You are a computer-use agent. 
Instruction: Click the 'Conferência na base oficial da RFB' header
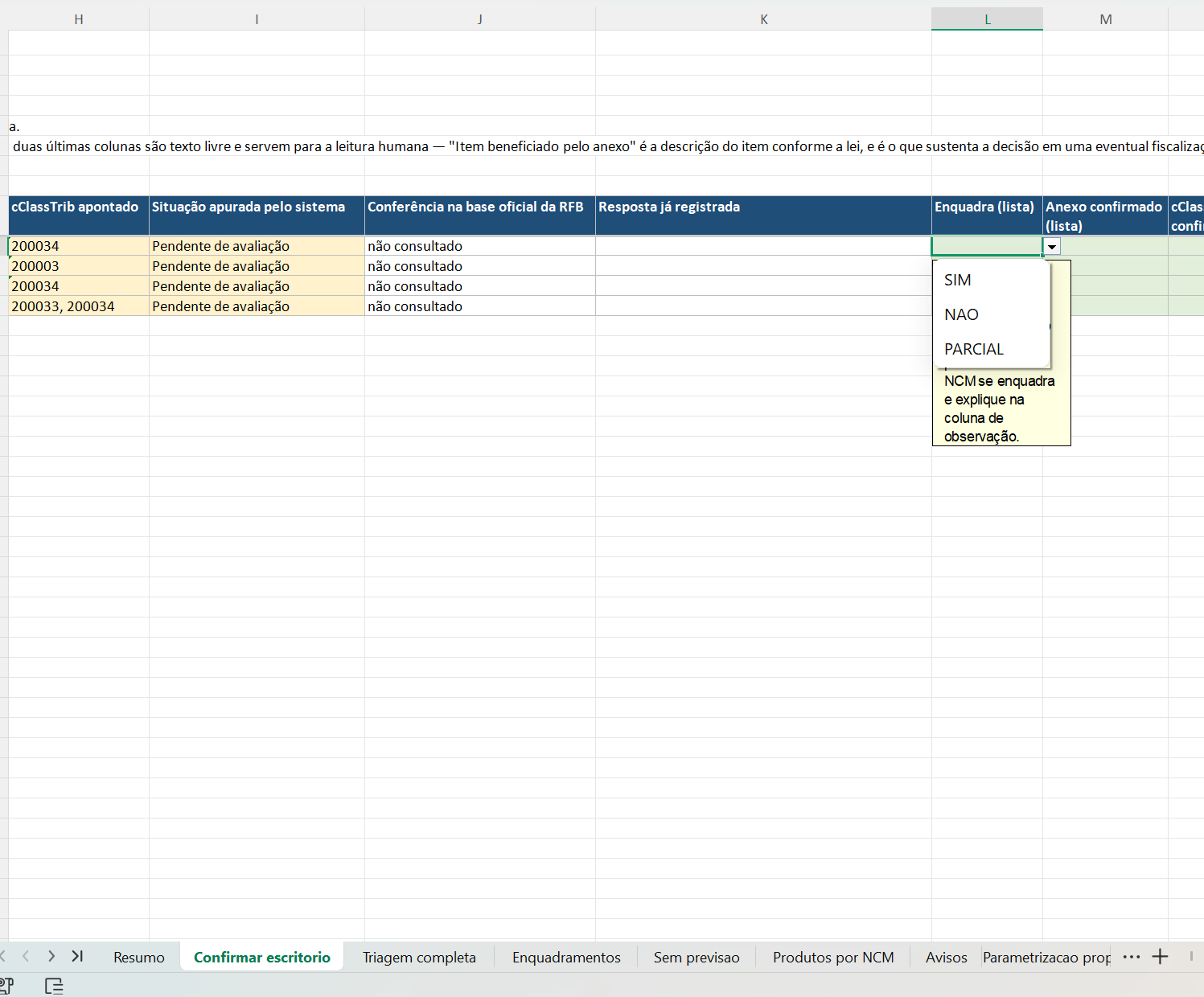click(480, 215)
